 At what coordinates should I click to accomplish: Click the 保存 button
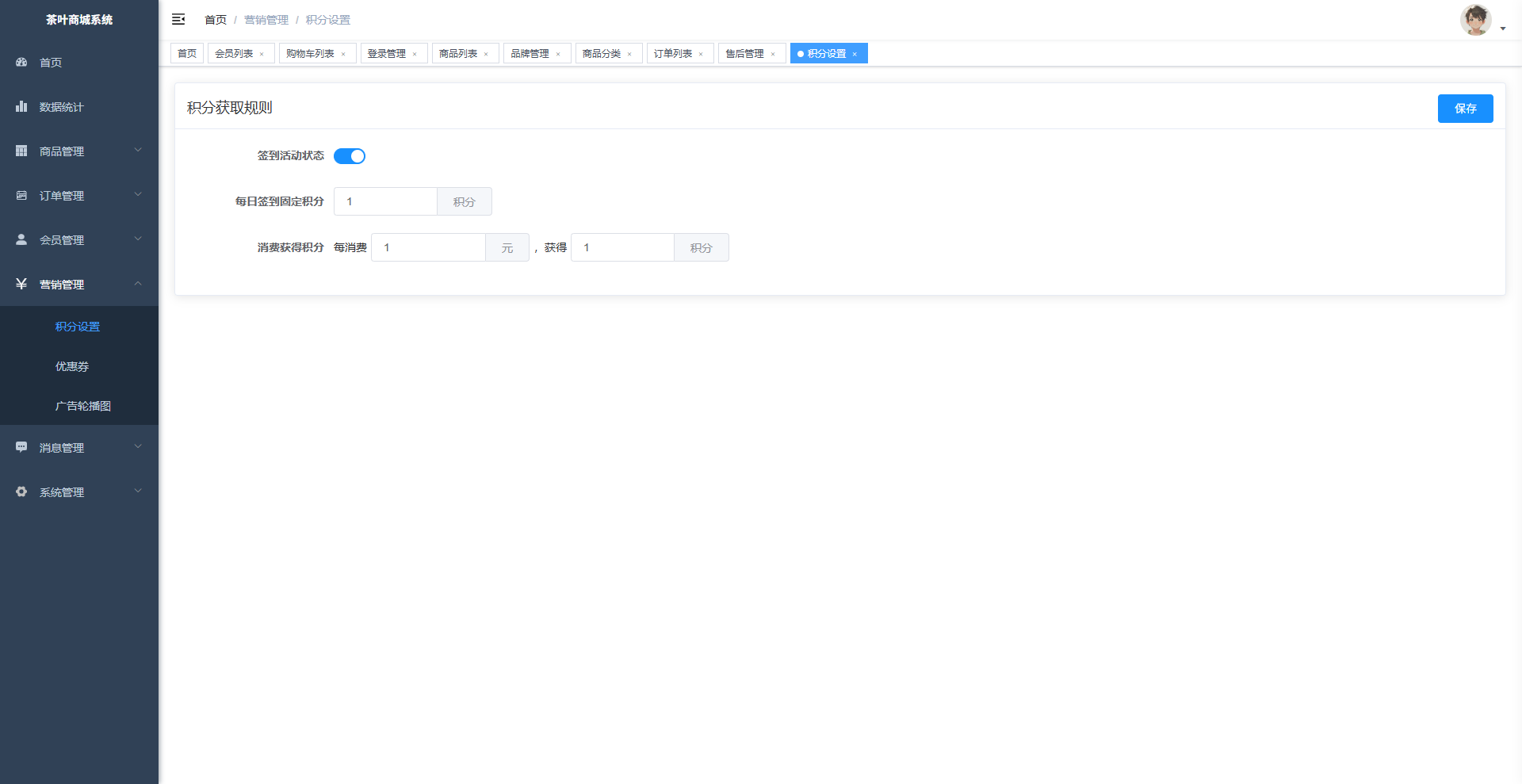(1465, 109)
